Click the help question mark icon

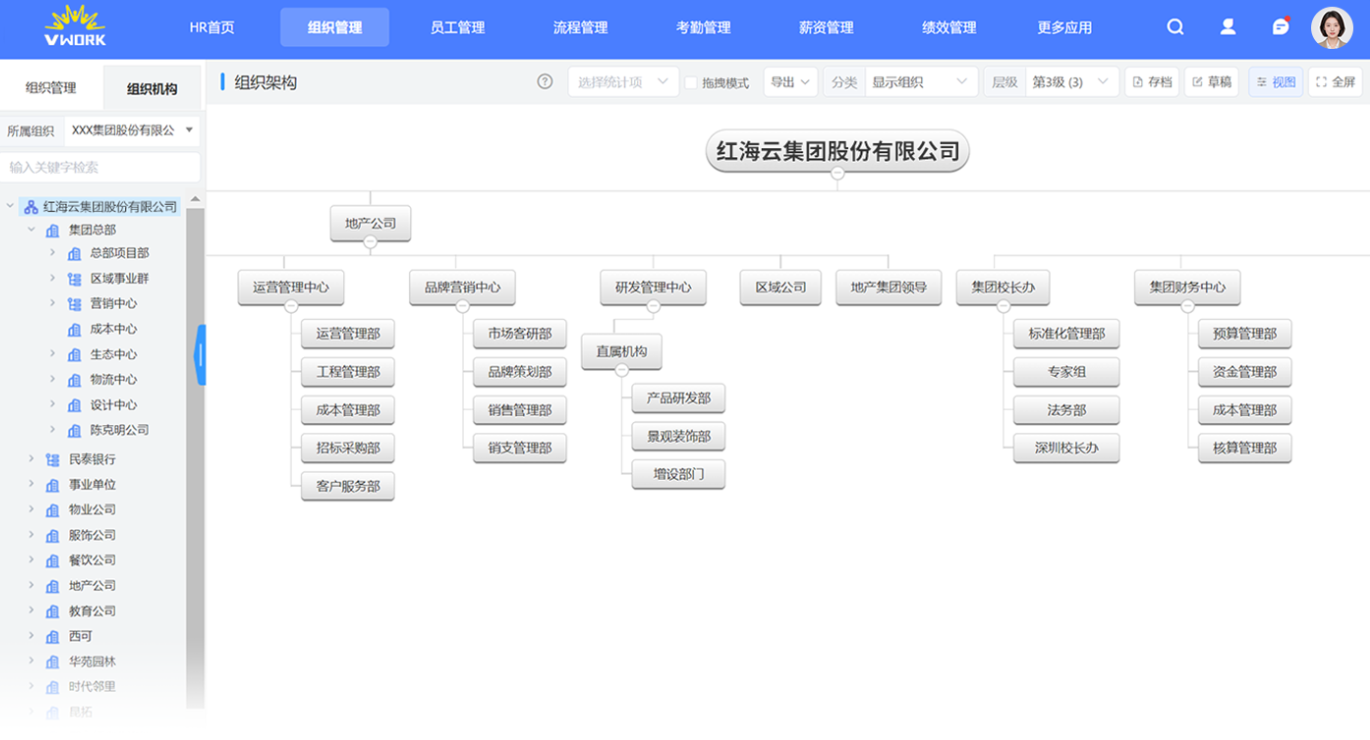pyautogui.click(x=545, y=82)
